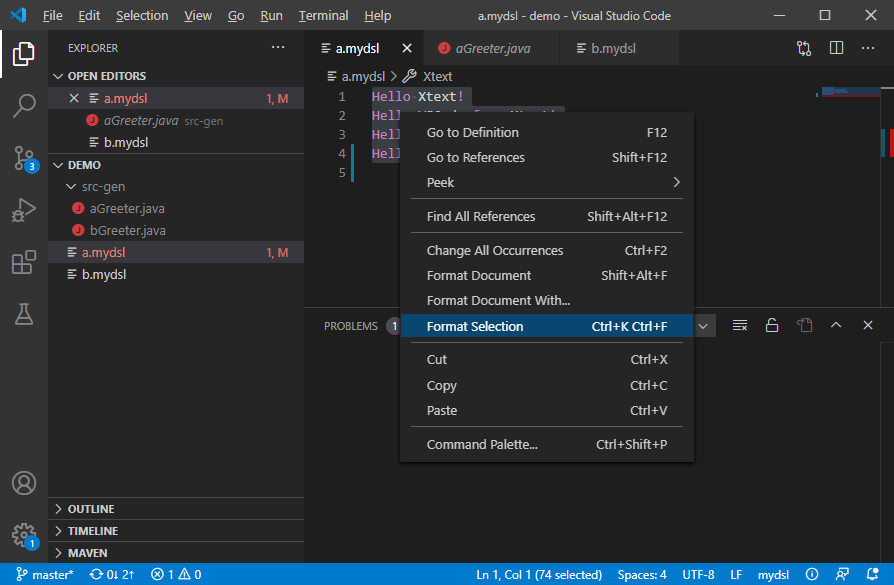Click the mydsl language mode

pos(773,574)
